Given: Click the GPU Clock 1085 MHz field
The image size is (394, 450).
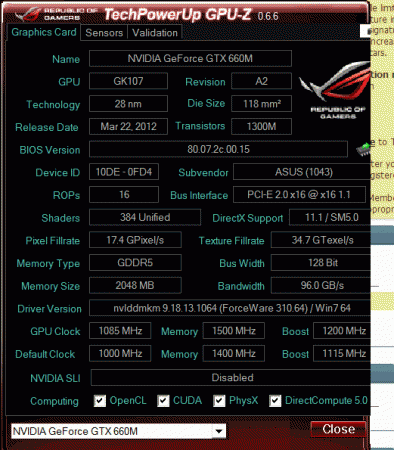Looking at the screenshot, I should (x=120, y=331).
